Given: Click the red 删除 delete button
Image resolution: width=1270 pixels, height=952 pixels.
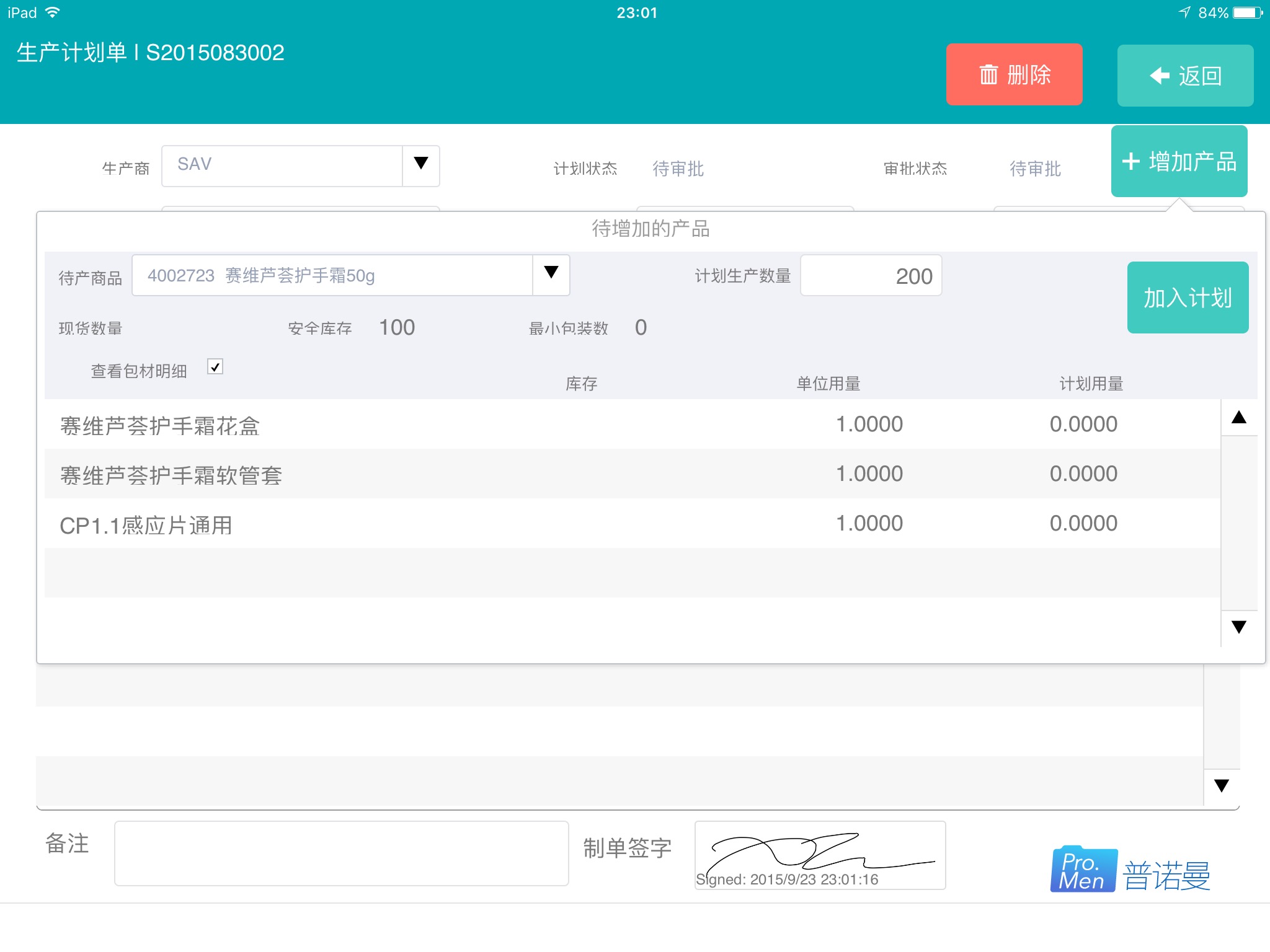Looking at the screenshot, I should pyautogui.click(x=1014, y=74).
